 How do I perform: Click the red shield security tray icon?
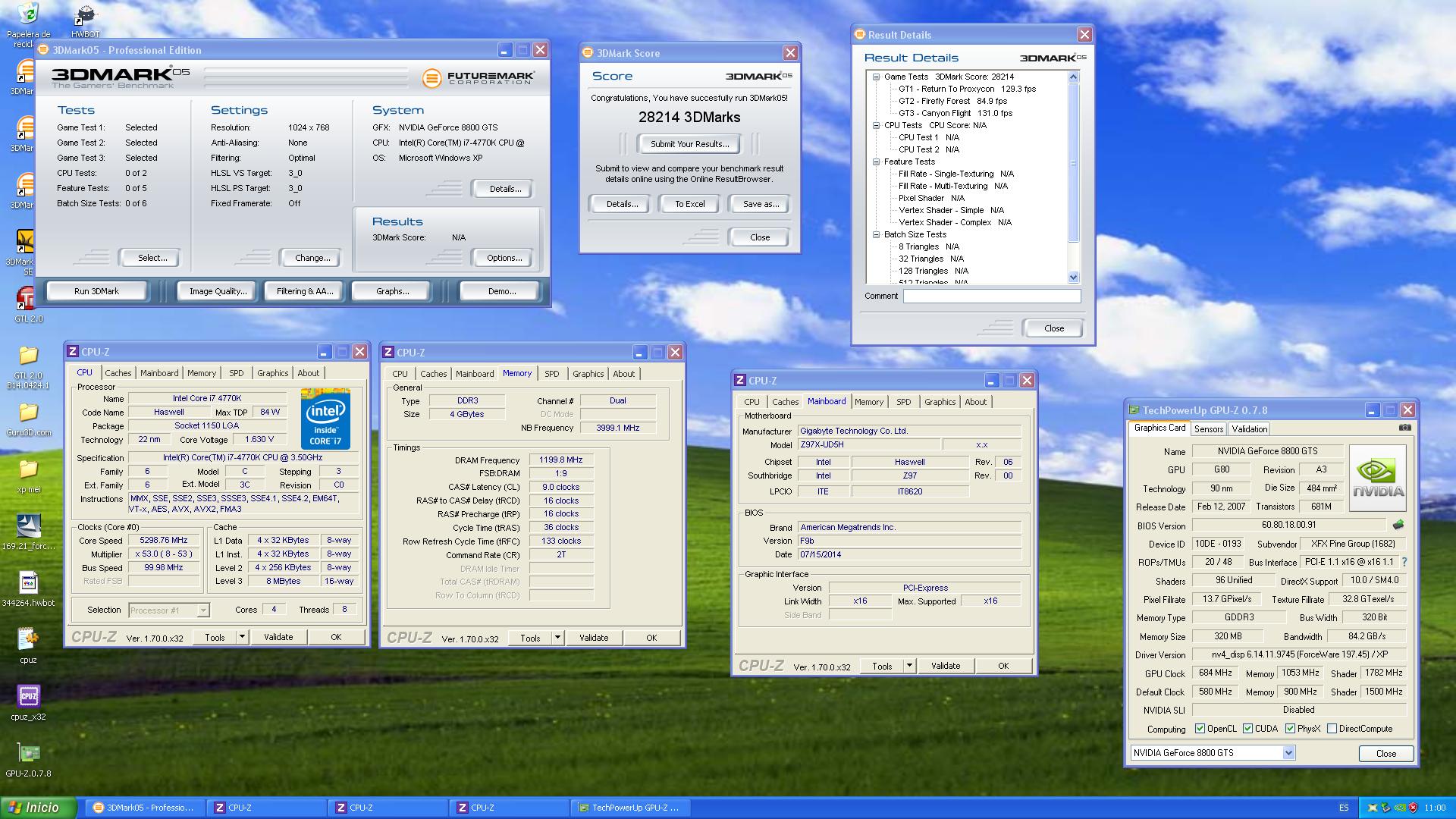1413,808
